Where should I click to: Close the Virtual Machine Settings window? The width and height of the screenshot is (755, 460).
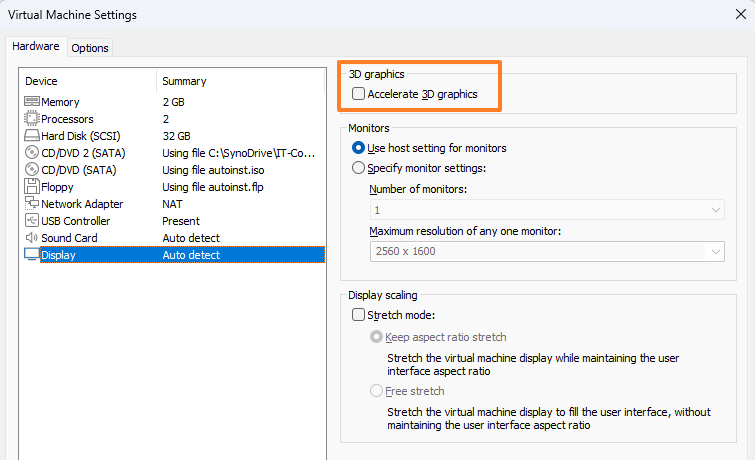click(x=739, y=15)
